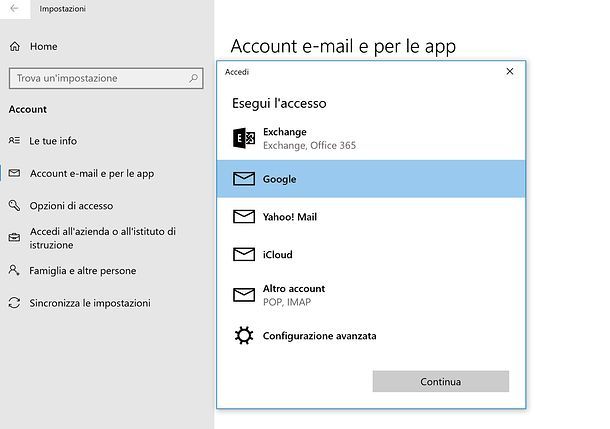Click the gear icon for advanced setup
Image resolution: width=610 pixels, height=429 pixels.
click(x=244, y=335)
